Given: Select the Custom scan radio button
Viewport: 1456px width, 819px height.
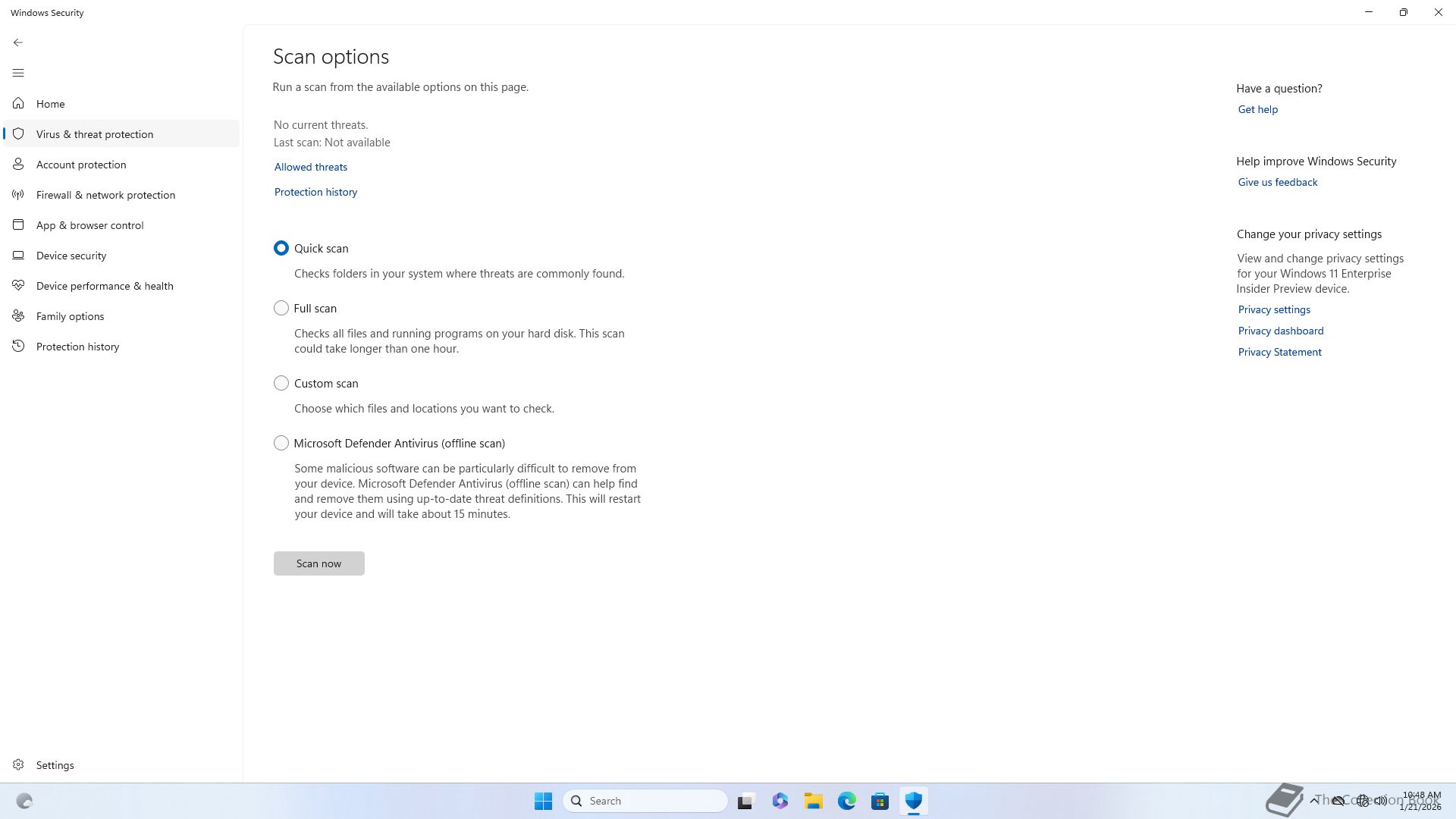Looking at the screenshot, I should [x=281, y=383].
